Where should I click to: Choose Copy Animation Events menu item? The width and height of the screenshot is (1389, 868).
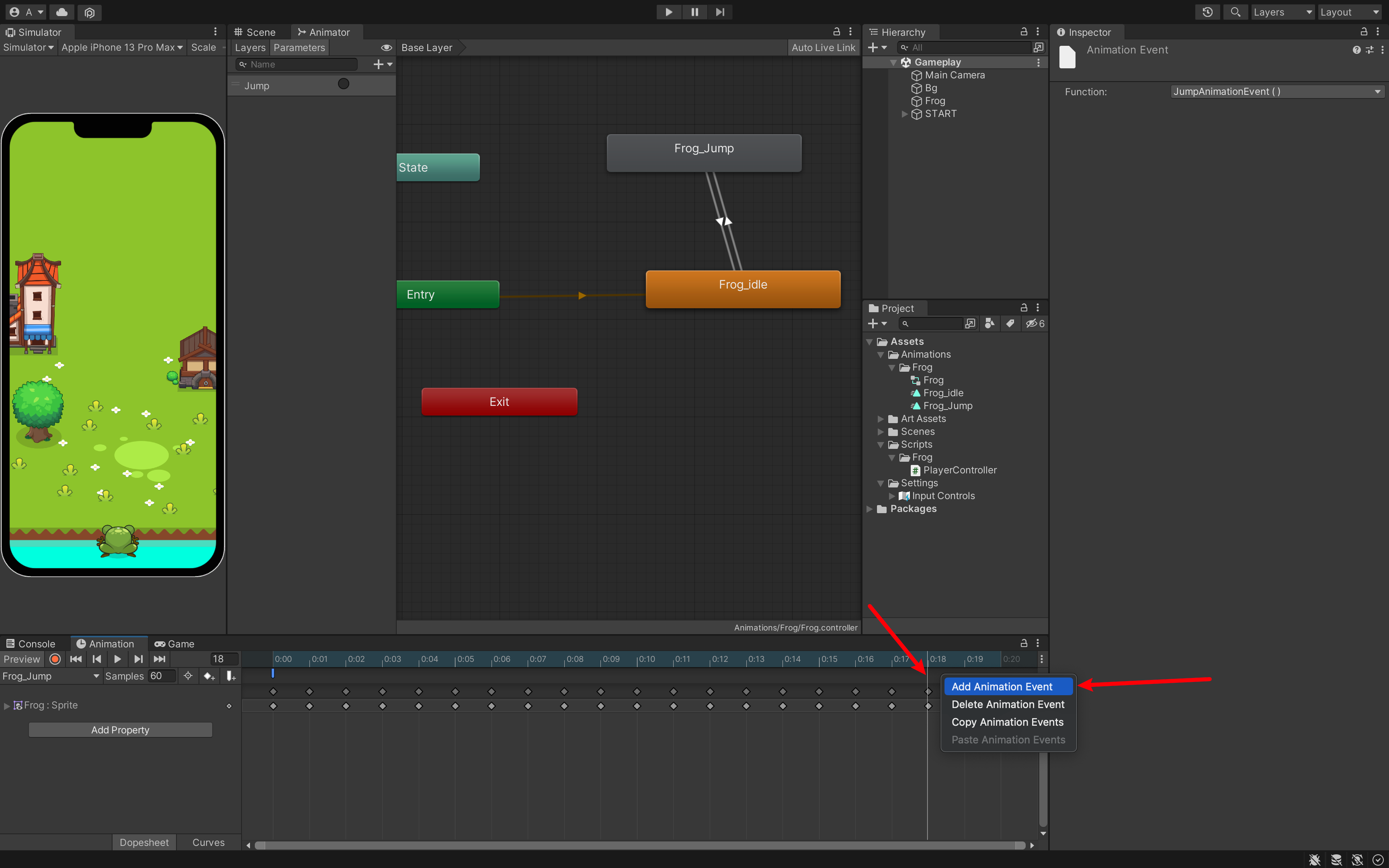click(1008, 722)
